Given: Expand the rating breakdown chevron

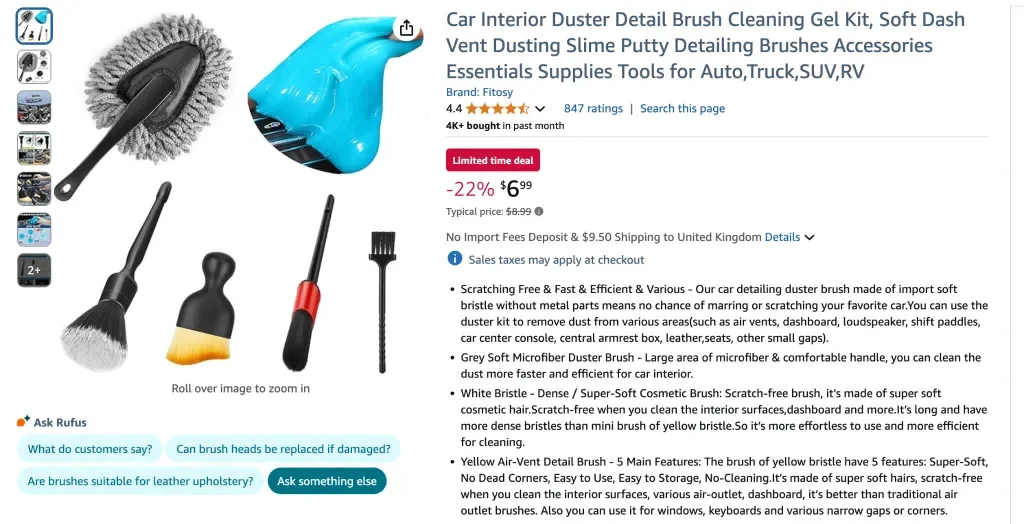Looking at the screenshot, I should [x=540, y=109].
